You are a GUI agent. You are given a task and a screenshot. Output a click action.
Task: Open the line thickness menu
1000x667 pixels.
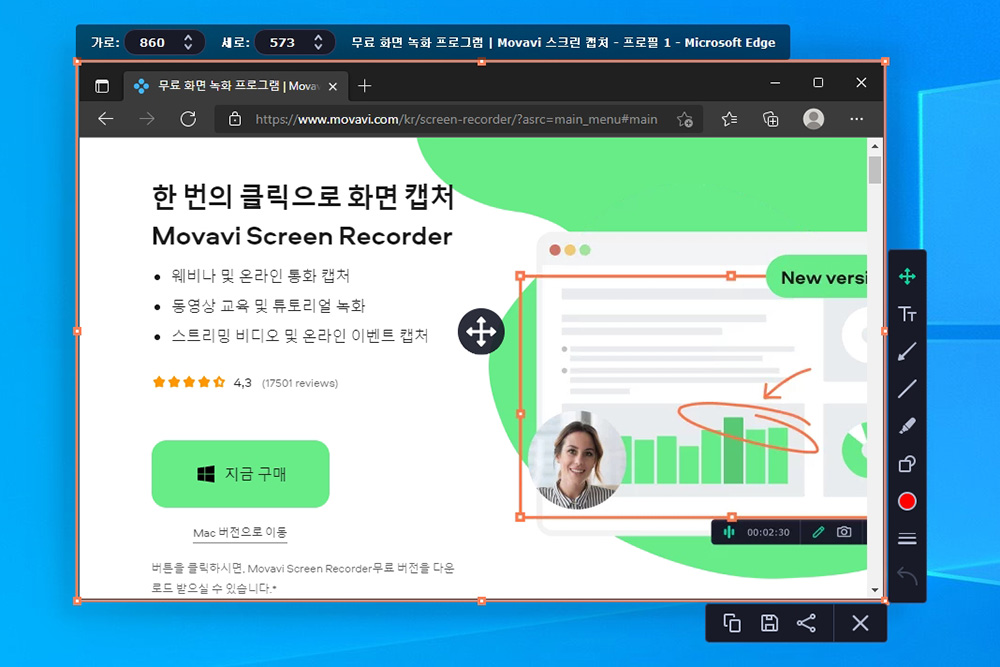coord(907,539)
